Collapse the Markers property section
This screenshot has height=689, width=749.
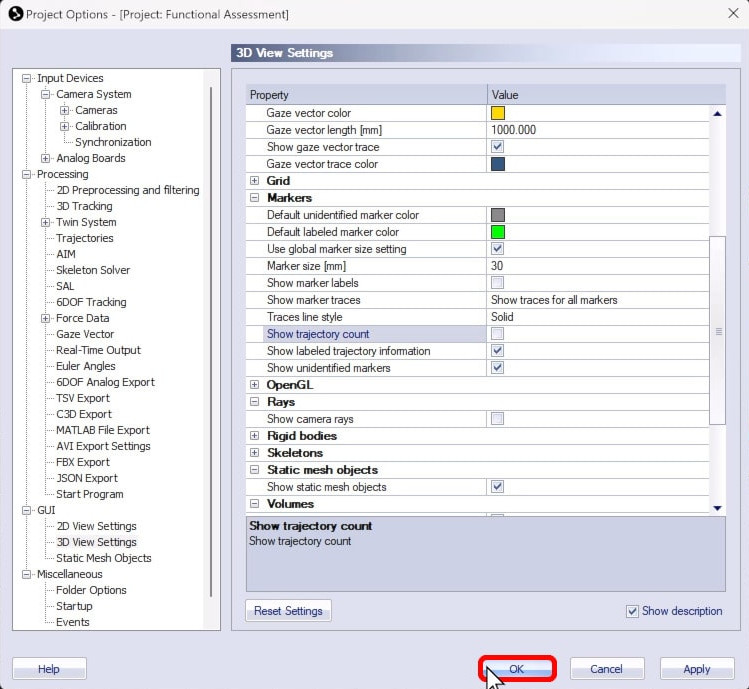[x=255, y=198]
